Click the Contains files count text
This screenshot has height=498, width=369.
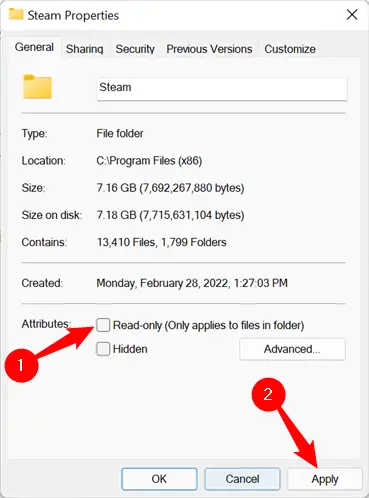[x=161, y=242]
